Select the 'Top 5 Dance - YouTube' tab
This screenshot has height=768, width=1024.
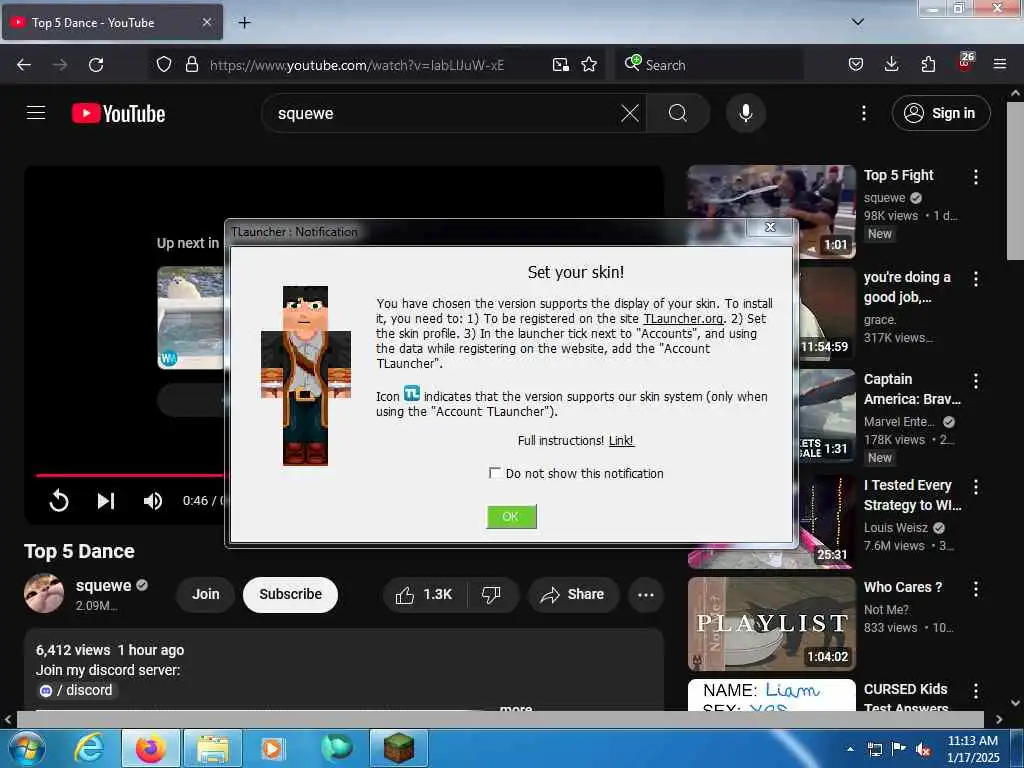pyautogui.click(x=111, y=23)
